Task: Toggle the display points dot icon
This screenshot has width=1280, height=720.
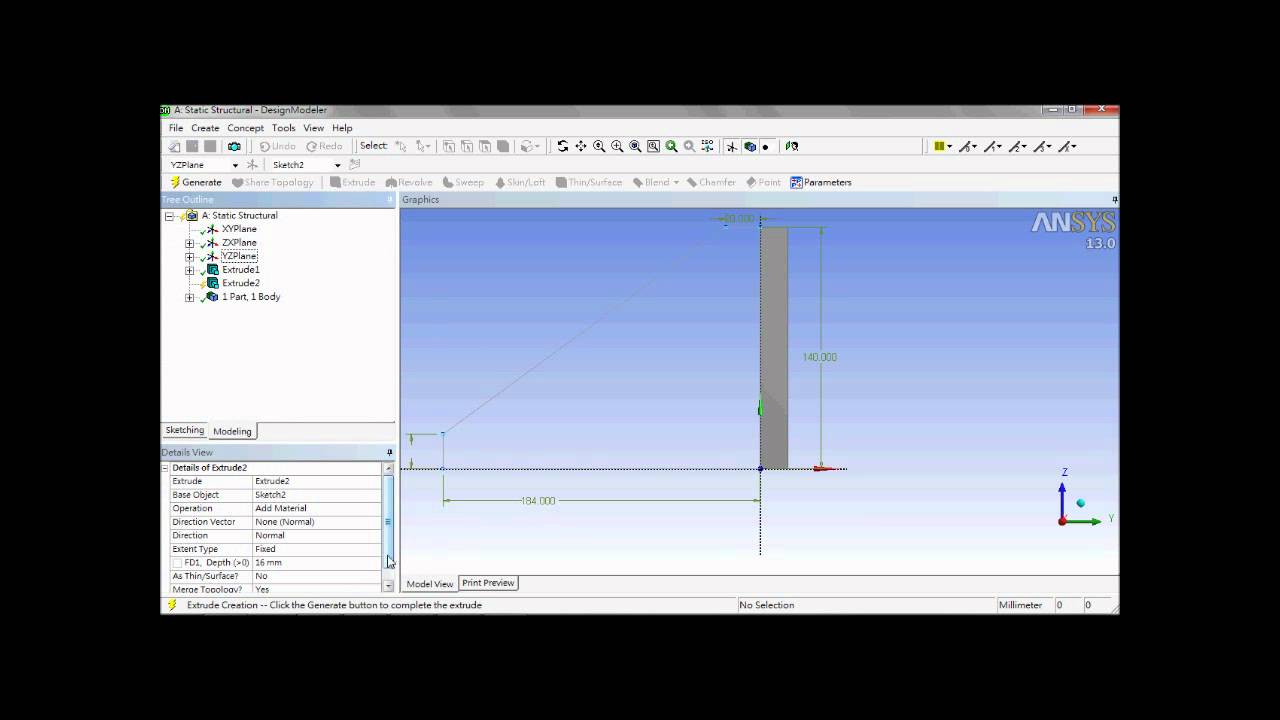Action: pyautogui.click(x=766, y=146)
